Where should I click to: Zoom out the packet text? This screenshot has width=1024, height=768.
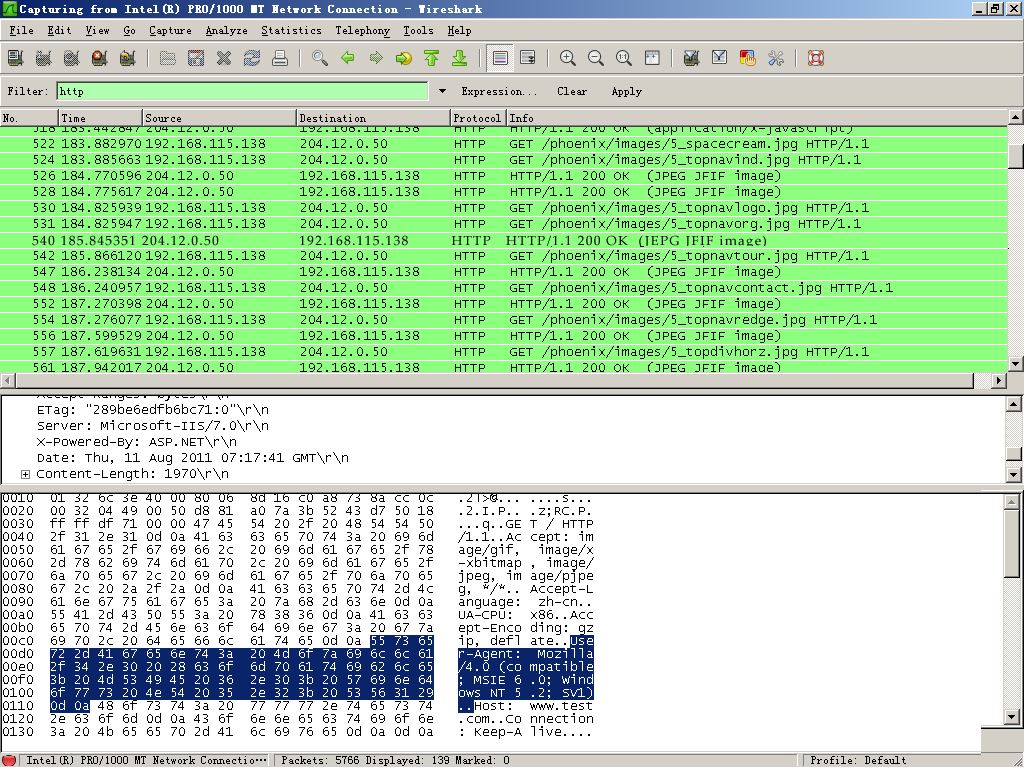[x=596, y=58]
